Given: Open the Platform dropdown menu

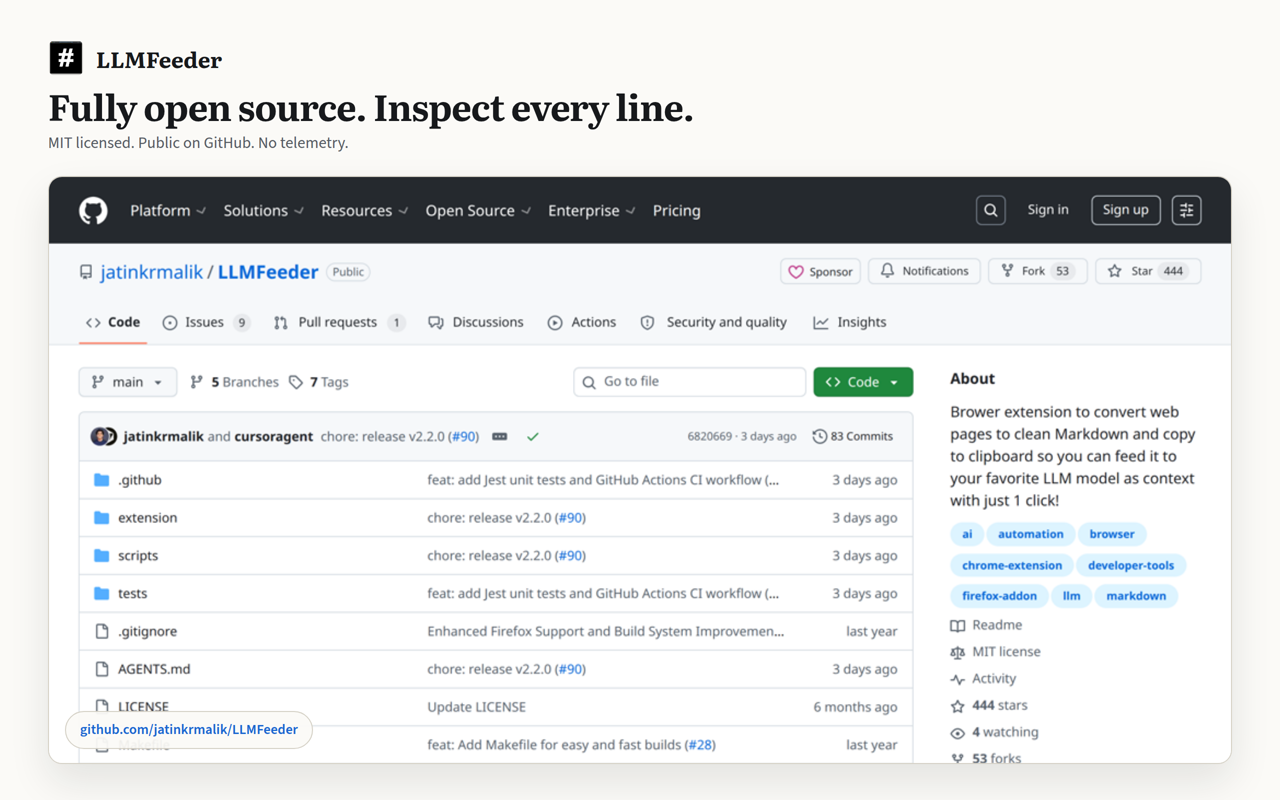Looking at the screenshot, I should [168, 211].
